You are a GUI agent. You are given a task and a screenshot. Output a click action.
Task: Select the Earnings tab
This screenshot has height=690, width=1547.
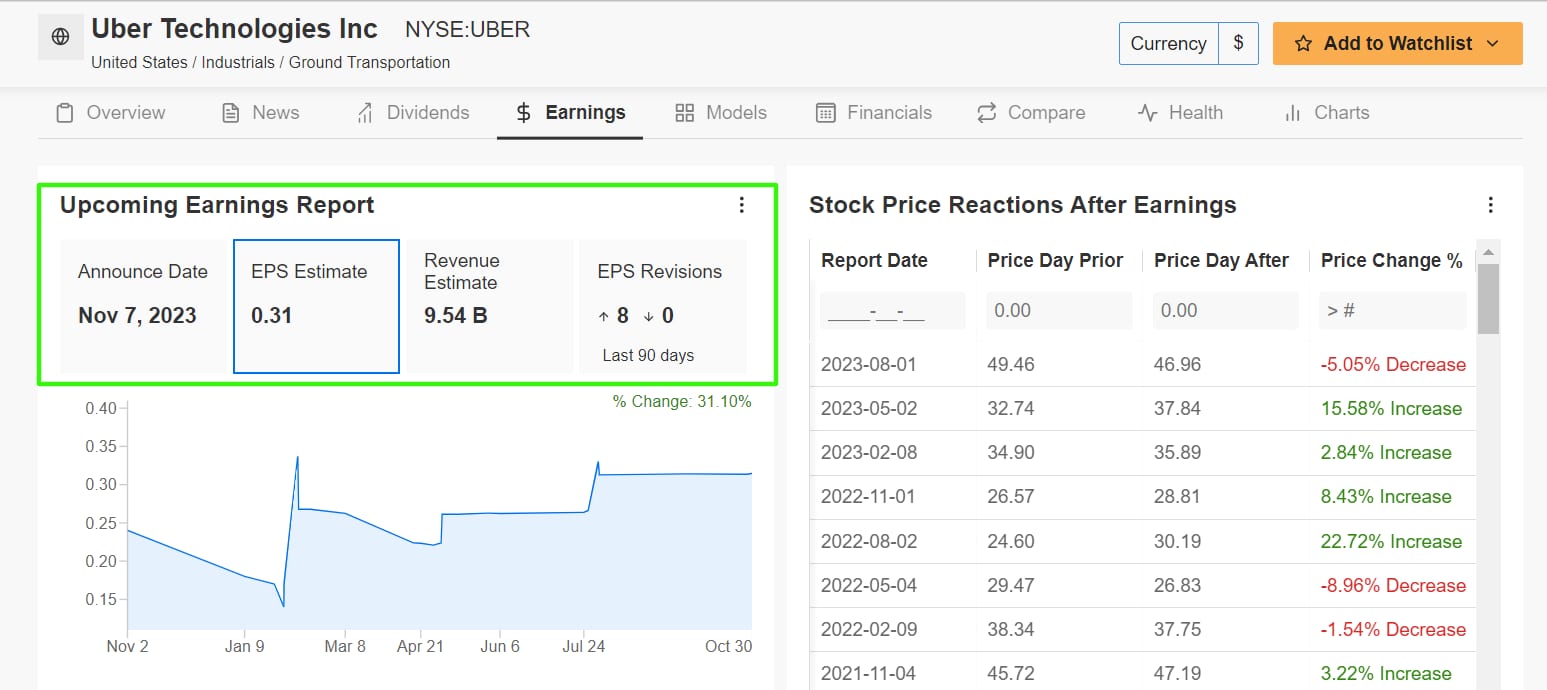tap(570, 113)
